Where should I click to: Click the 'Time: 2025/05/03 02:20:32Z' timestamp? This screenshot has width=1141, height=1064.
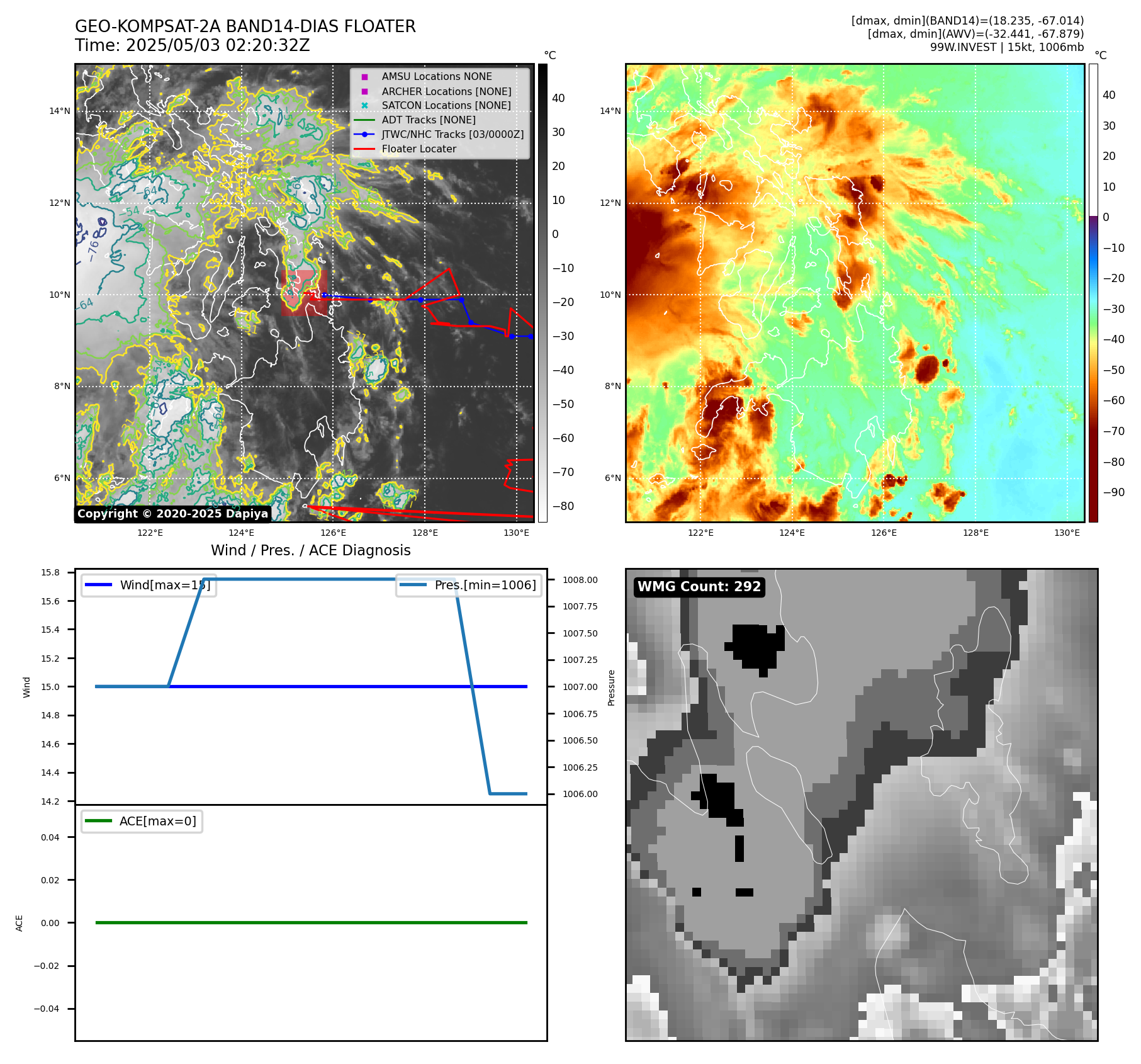click(x=193, y=46)
